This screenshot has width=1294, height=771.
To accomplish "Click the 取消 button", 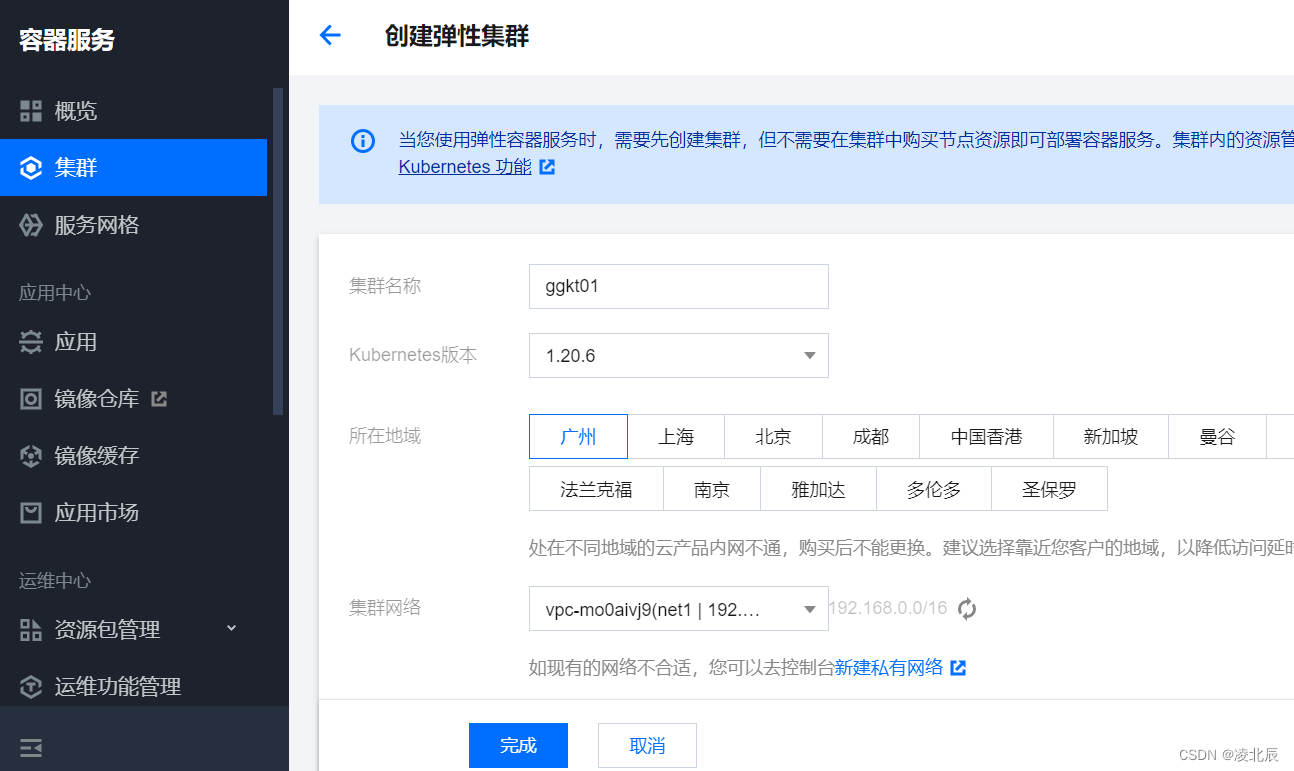I will [647, 746].
